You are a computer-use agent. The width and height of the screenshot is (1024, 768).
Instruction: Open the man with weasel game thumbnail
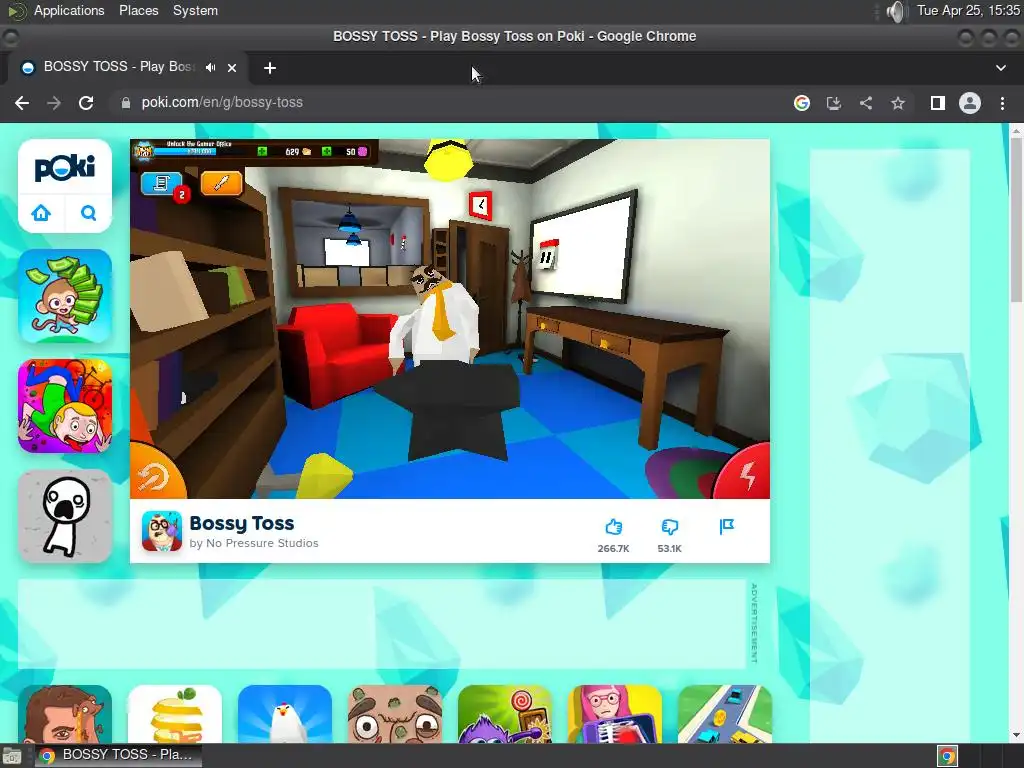(65, 714)
